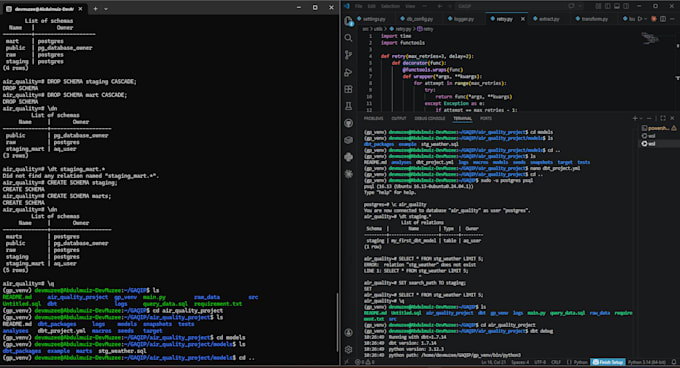Image resolution: width=680 pixels, height=368 pixels.
Task: Click the CRLF end-of-line status item
Action: click(556, 362)
